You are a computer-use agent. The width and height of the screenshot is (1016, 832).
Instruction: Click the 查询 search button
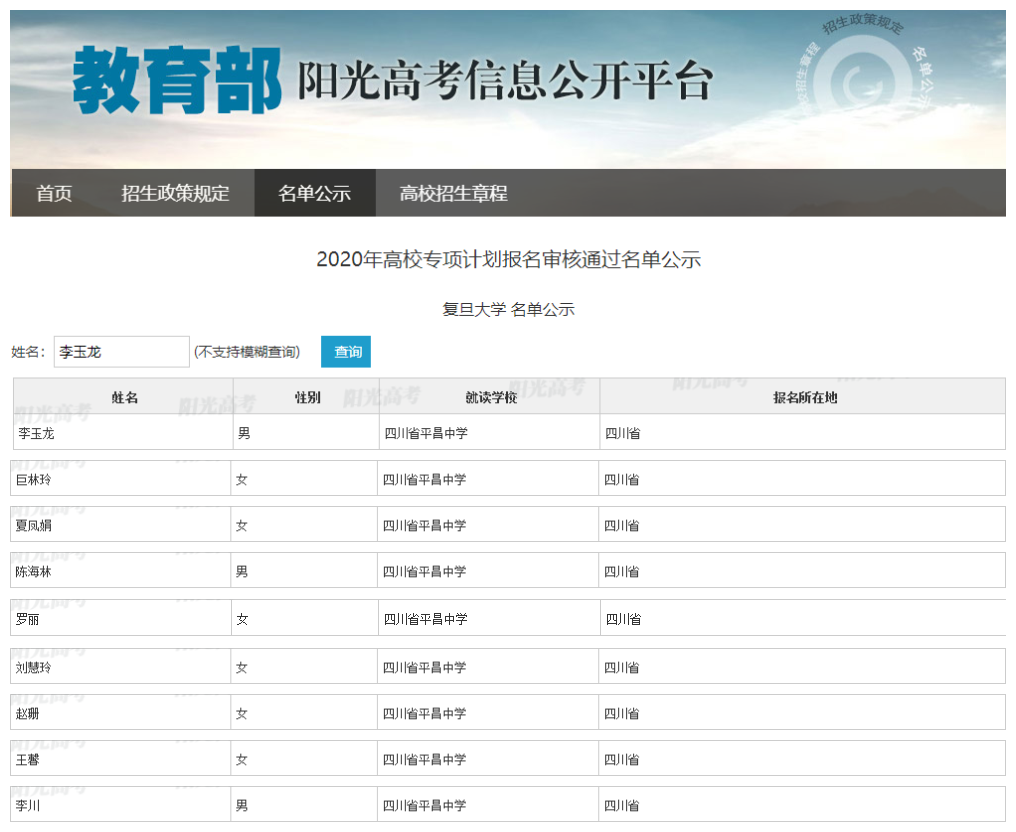[x=346, y=352]
